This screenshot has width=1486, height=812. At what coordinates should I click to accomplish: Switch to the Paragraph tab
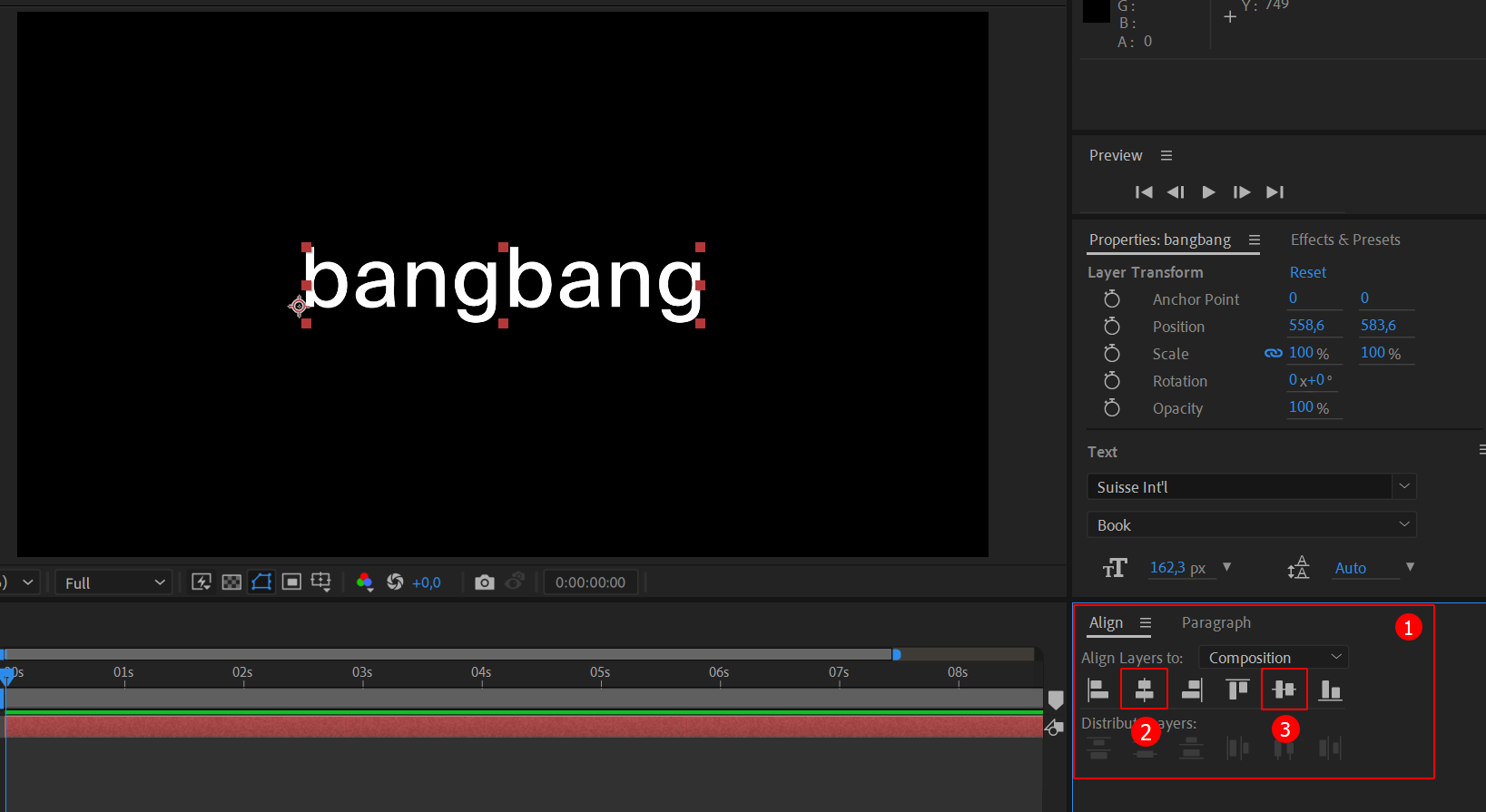pos(1215,622)
